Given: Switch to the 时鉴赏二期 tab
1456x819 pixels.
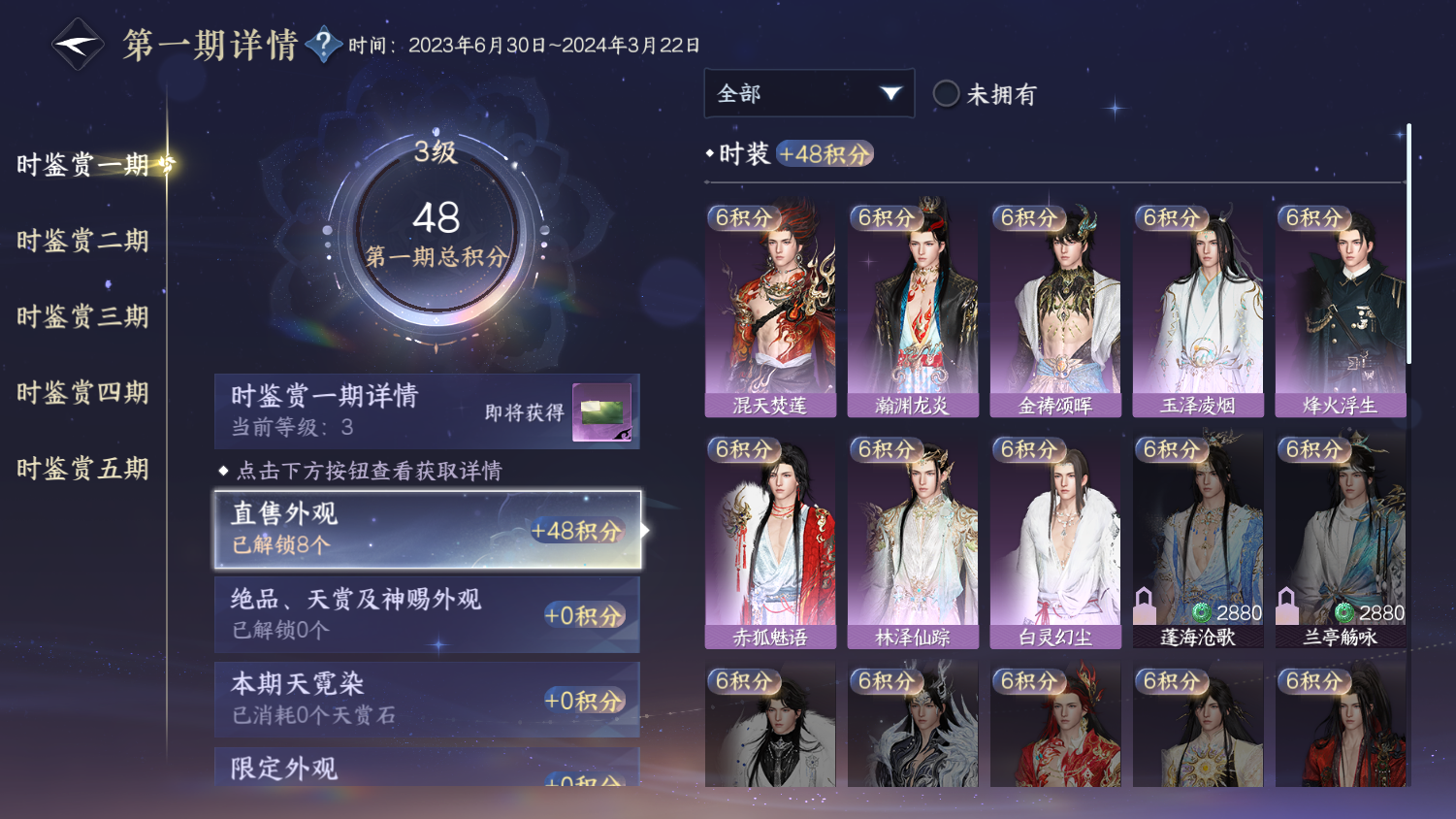Looking at the screenshot, I should [82, 241].
